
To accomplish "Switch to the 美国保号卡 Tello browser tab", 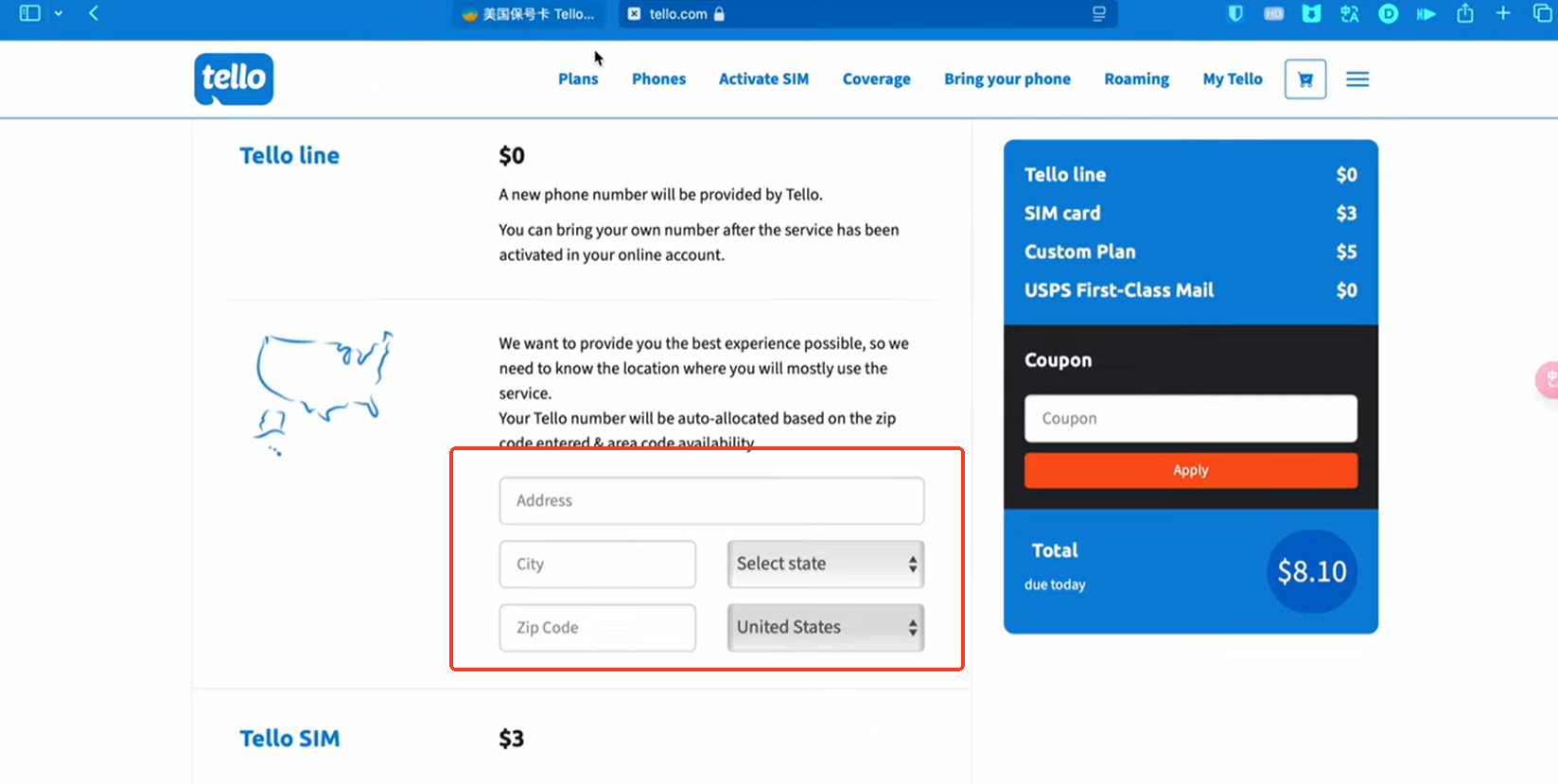I will [x=528, y=14].
